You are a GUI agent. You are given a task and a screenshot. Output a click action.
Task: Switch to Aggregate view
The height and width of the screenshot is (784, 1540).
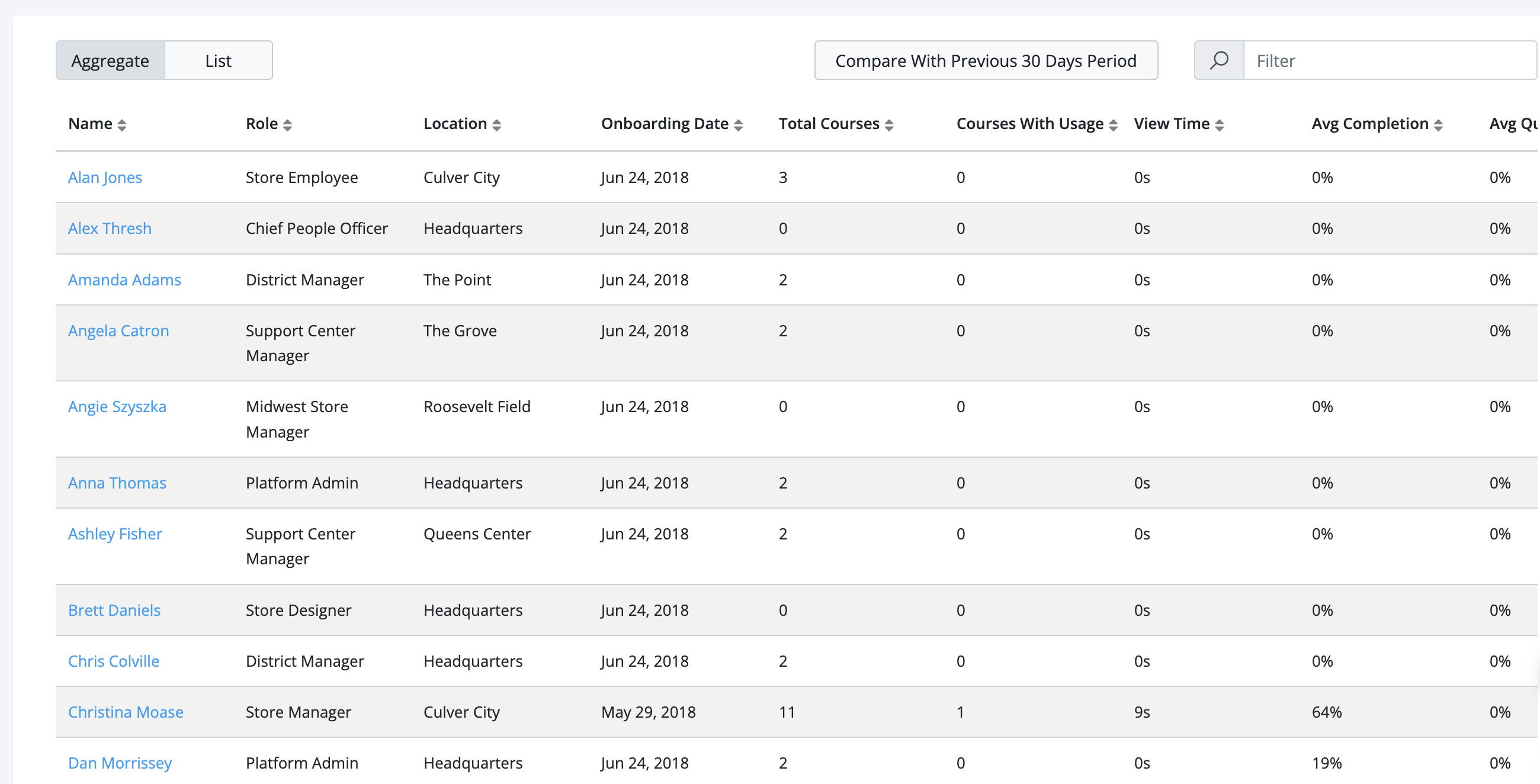coord(110,60)
